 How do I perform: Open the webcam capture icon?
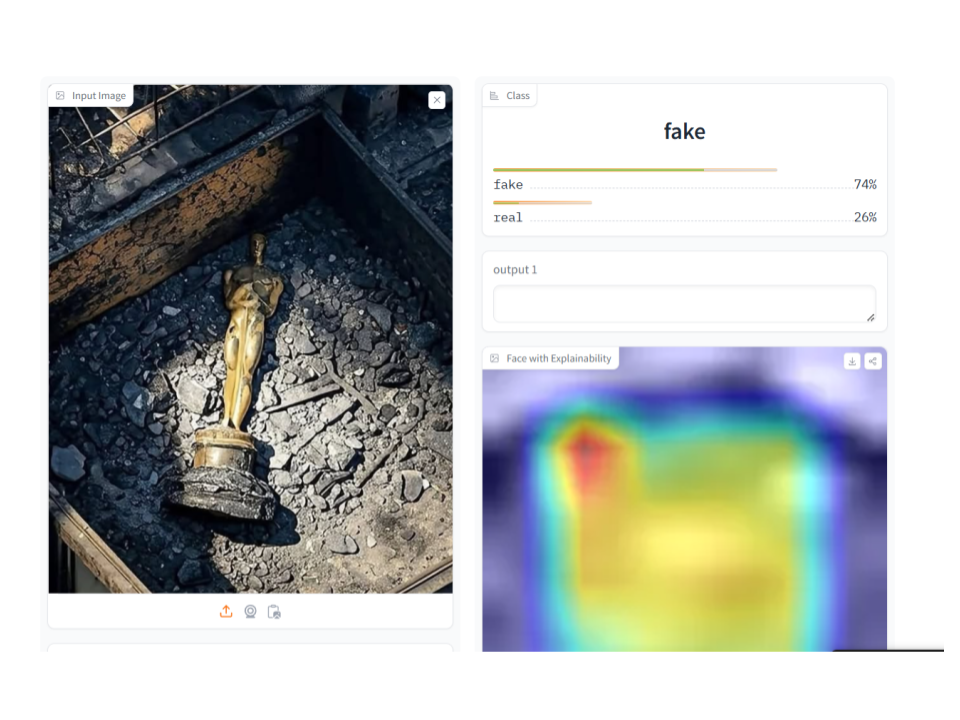(250, 611)
